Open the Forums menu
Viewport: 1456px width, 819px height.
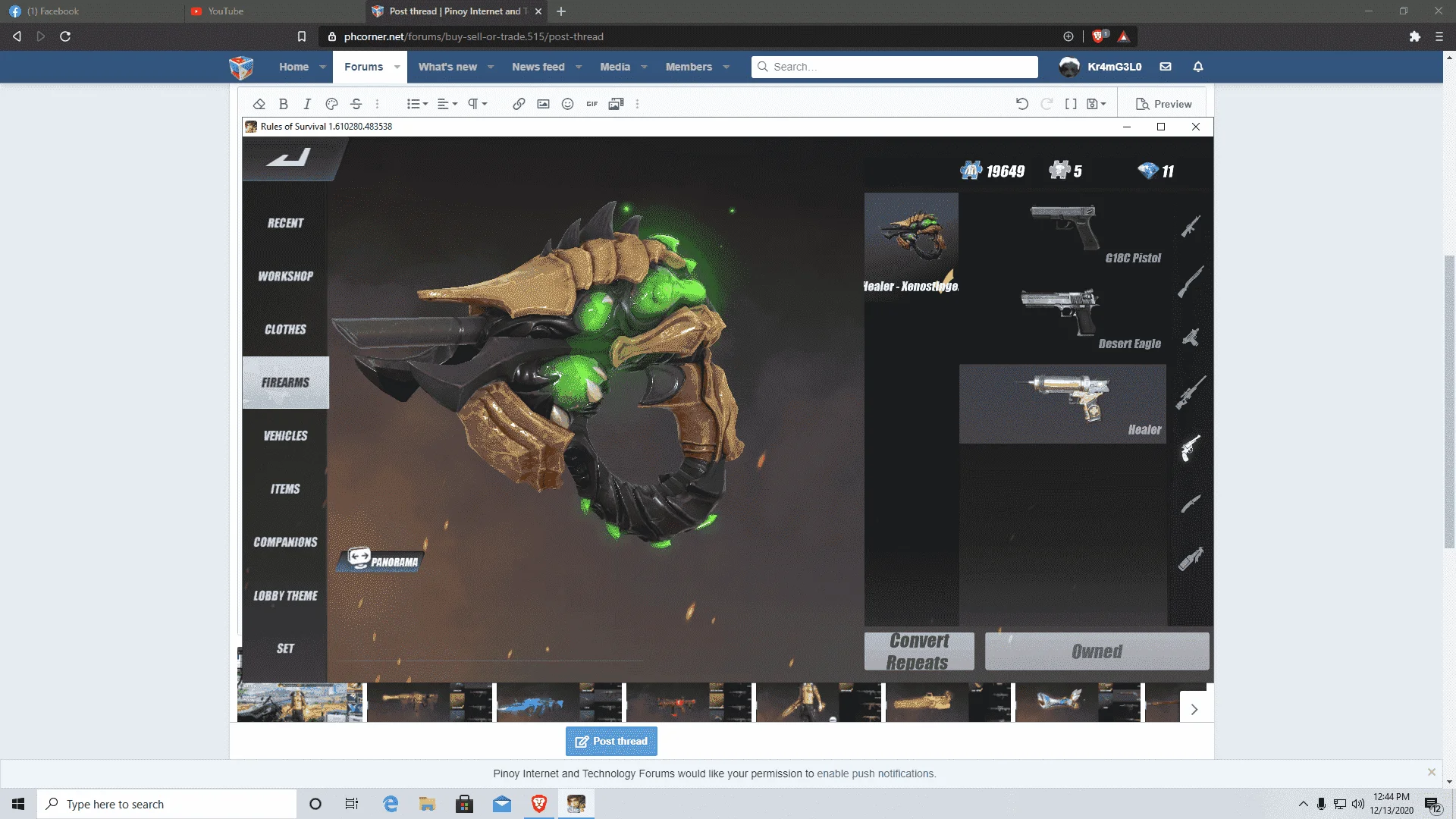pos(363,67)
